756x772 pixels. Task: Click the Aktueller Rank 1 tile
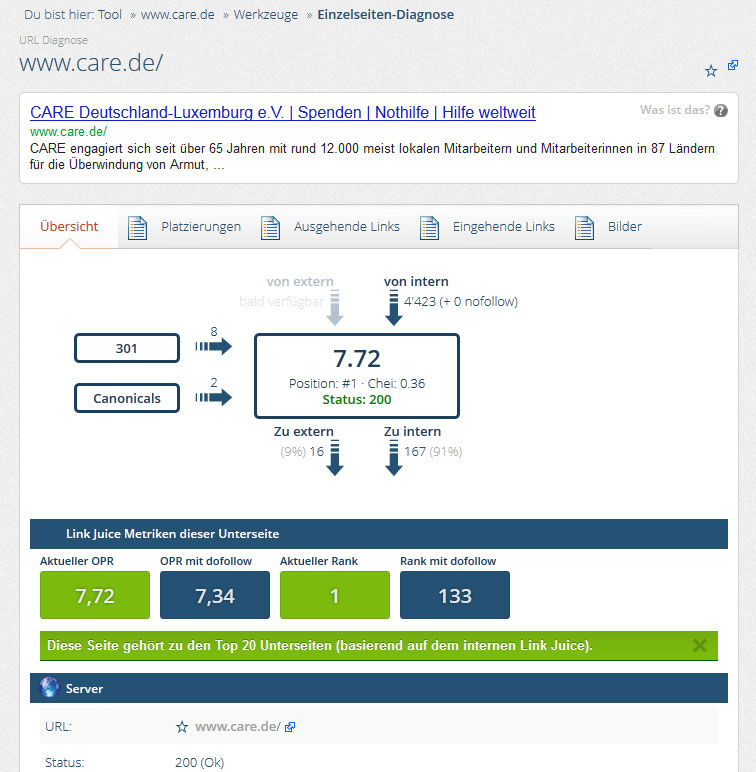pos(335,595)
